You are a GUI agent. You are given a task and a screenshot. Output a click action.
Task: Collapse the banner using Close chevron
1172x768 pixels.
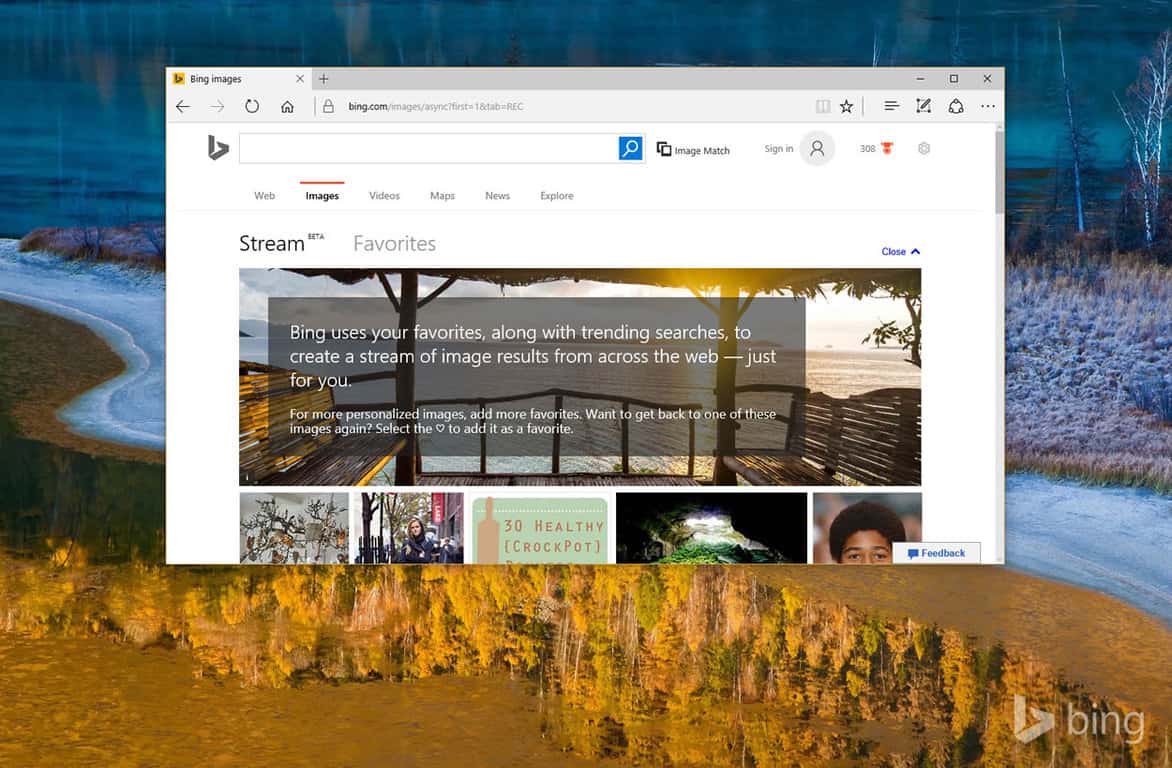click(x=900, y=252)
